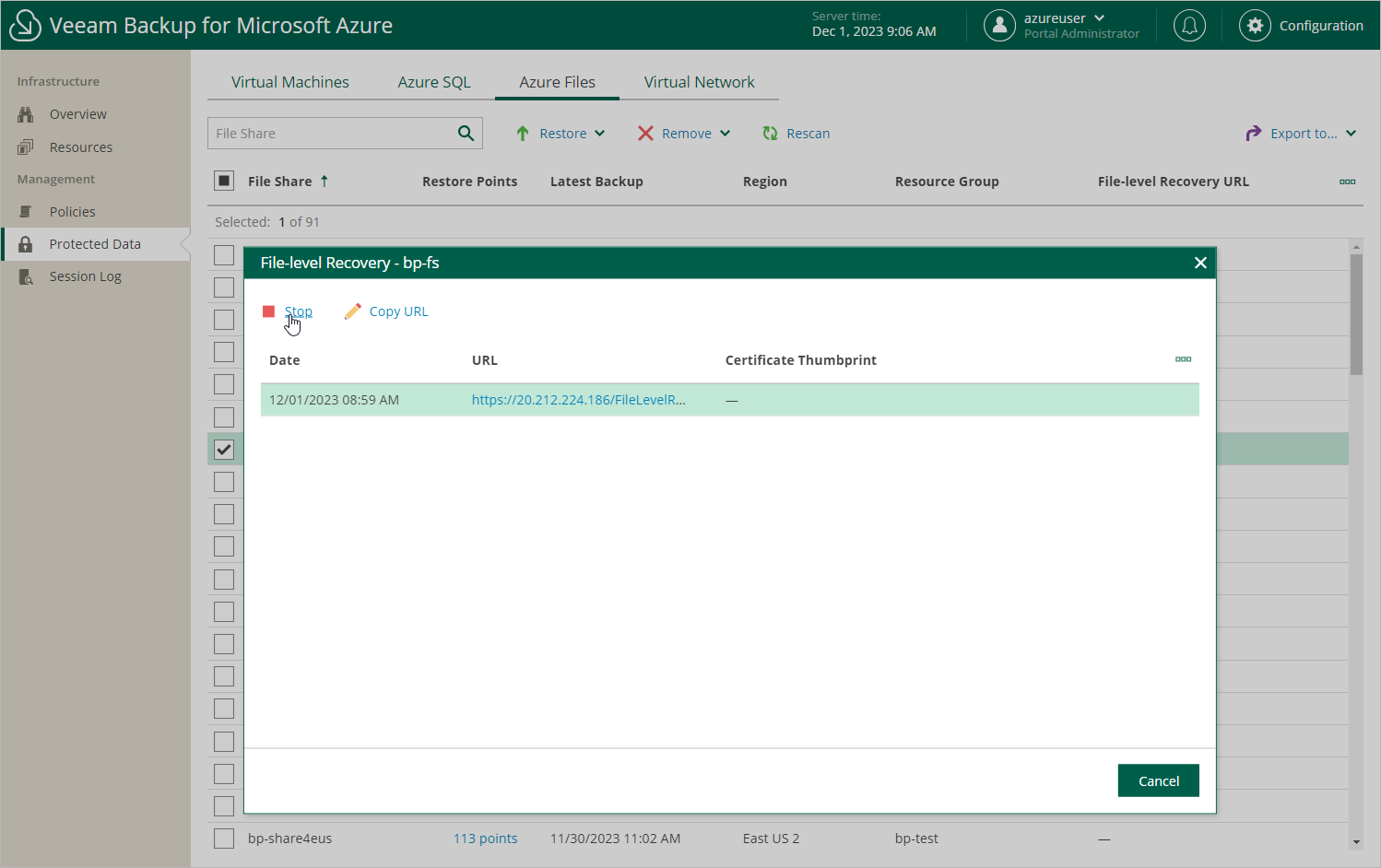Expand the Restore dropdown
This screenshot has height=868, width=1381.
(x=600, y=134)
